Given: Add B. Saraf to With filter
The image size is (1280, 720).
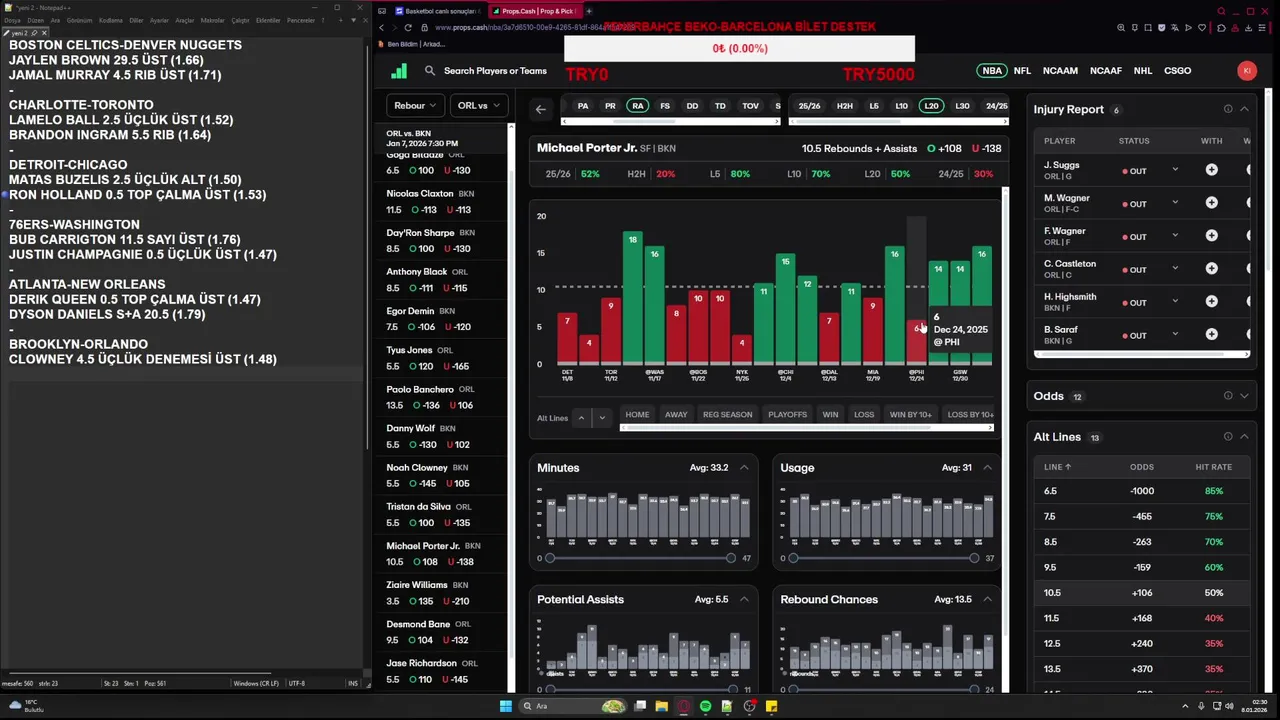Looking at the screenshot, I should [1211, 335].
